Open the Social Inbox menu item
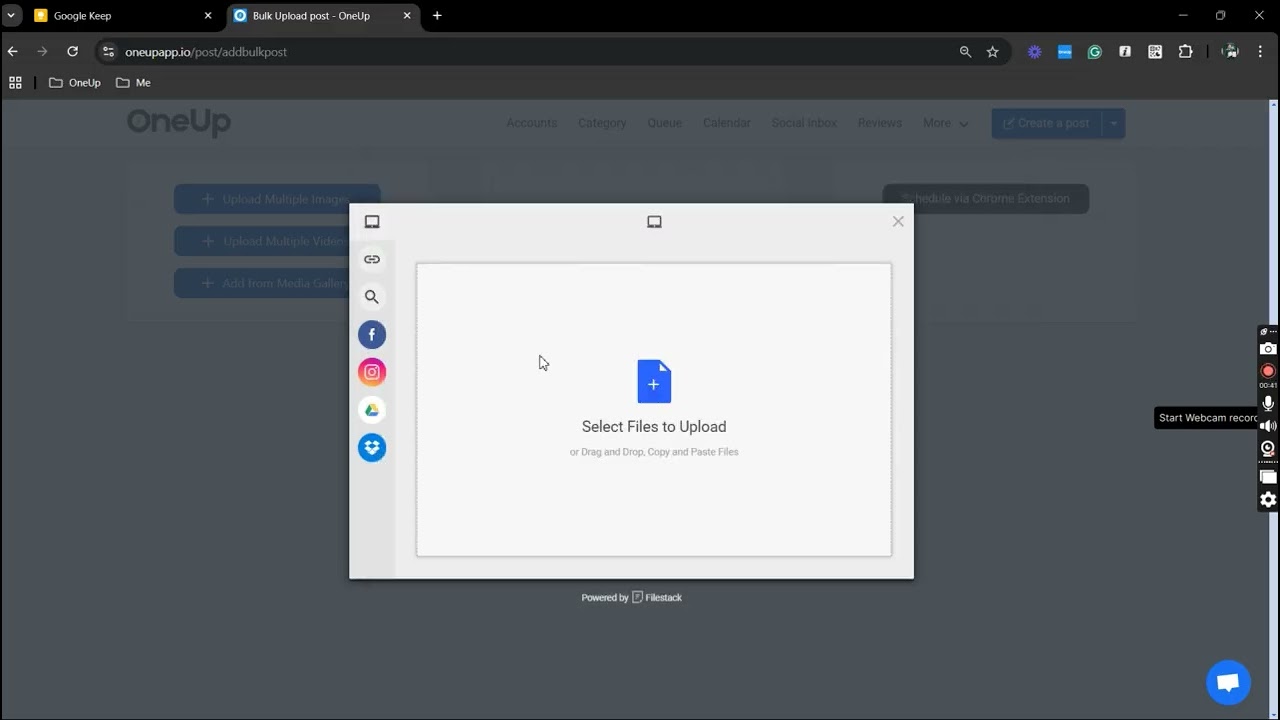Image resolution: width=1280 pixels, height=720 pixels. 804,123
